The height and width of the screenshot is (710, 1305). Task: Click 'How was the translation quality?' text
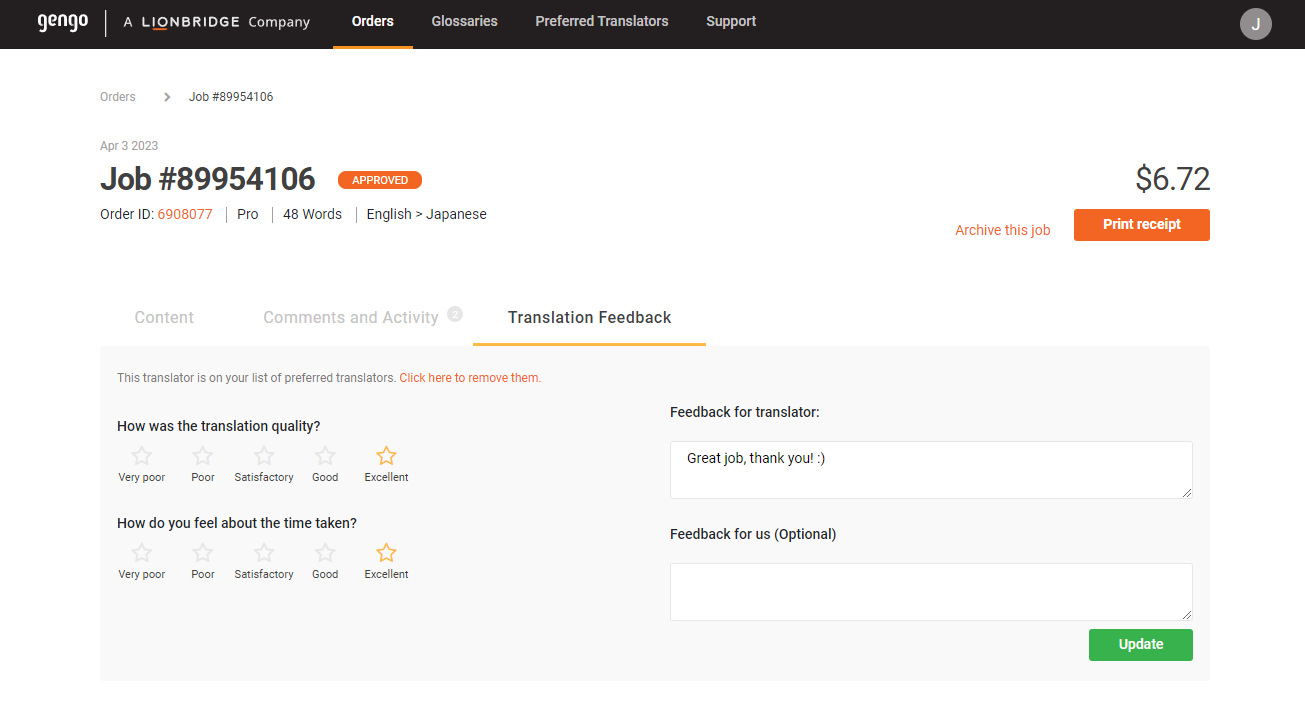click(219, 426)
